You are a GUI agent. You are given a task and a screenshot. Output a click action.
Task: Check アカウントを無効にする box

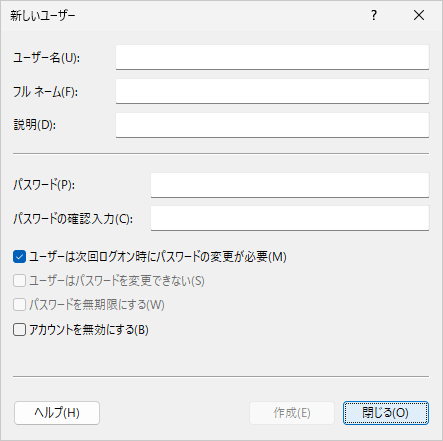[x=19, y=330]
